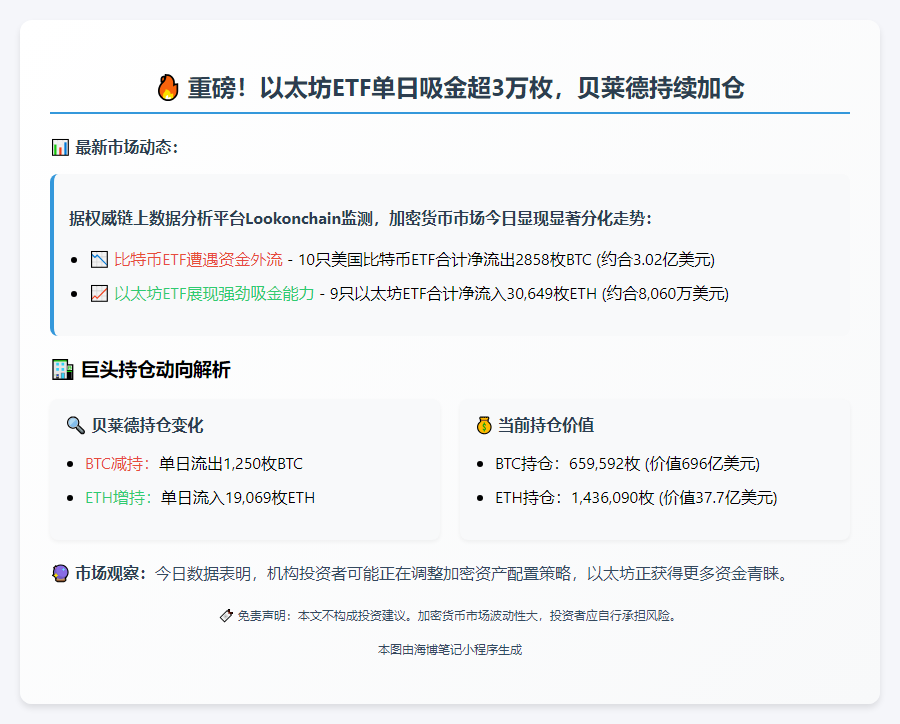Click the text 净流出2858枚BTC
900x724 pixels.
[529, 260]
